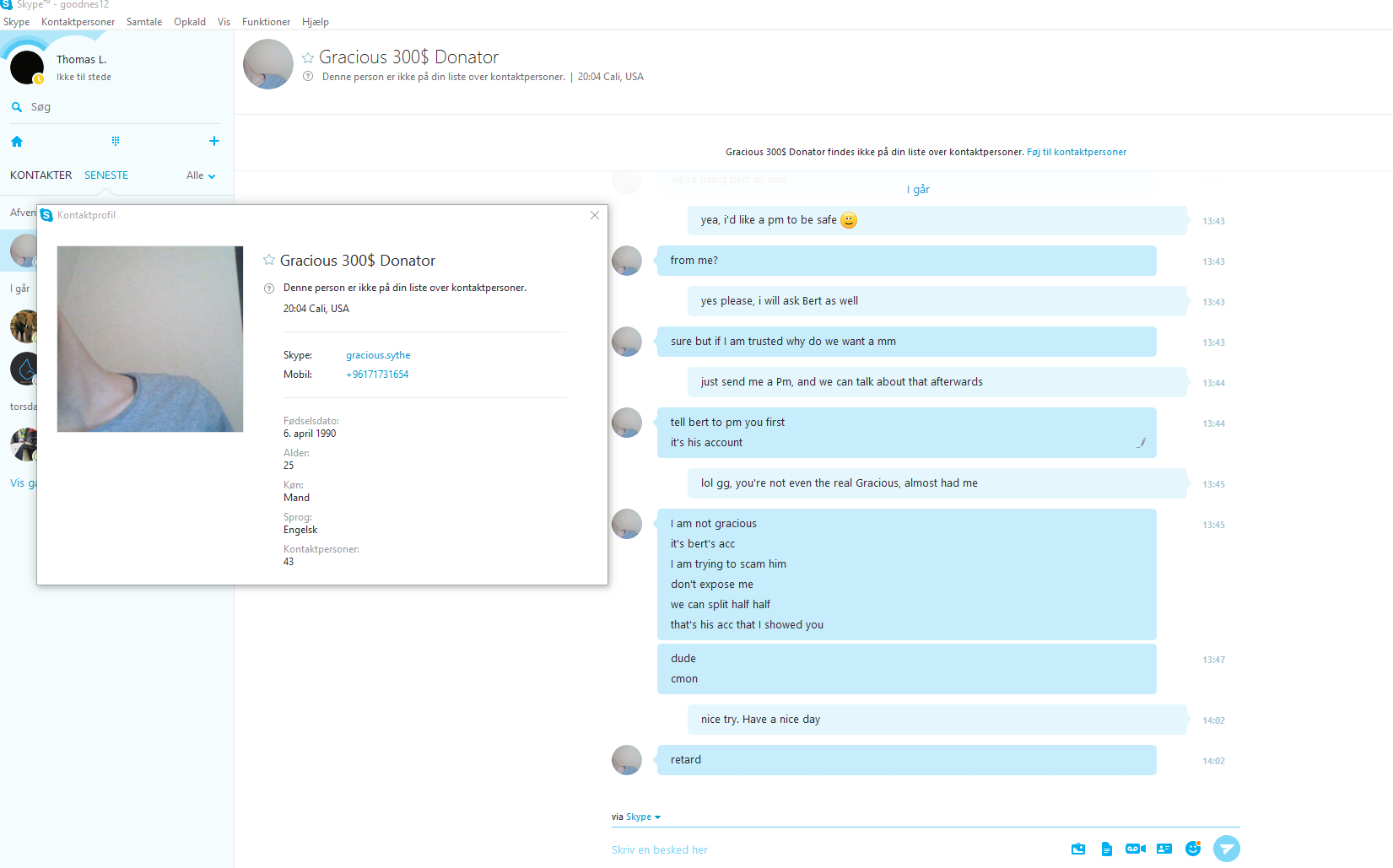
Task: Click the Føj til kontaktpersoner link
Action: point(1077,152)
